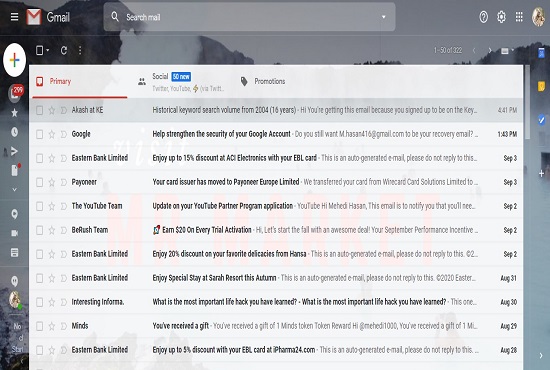This screenshot has height=370, width=550.
Task: Select the Google email checkbox
Action: click(x=40, y=134)
